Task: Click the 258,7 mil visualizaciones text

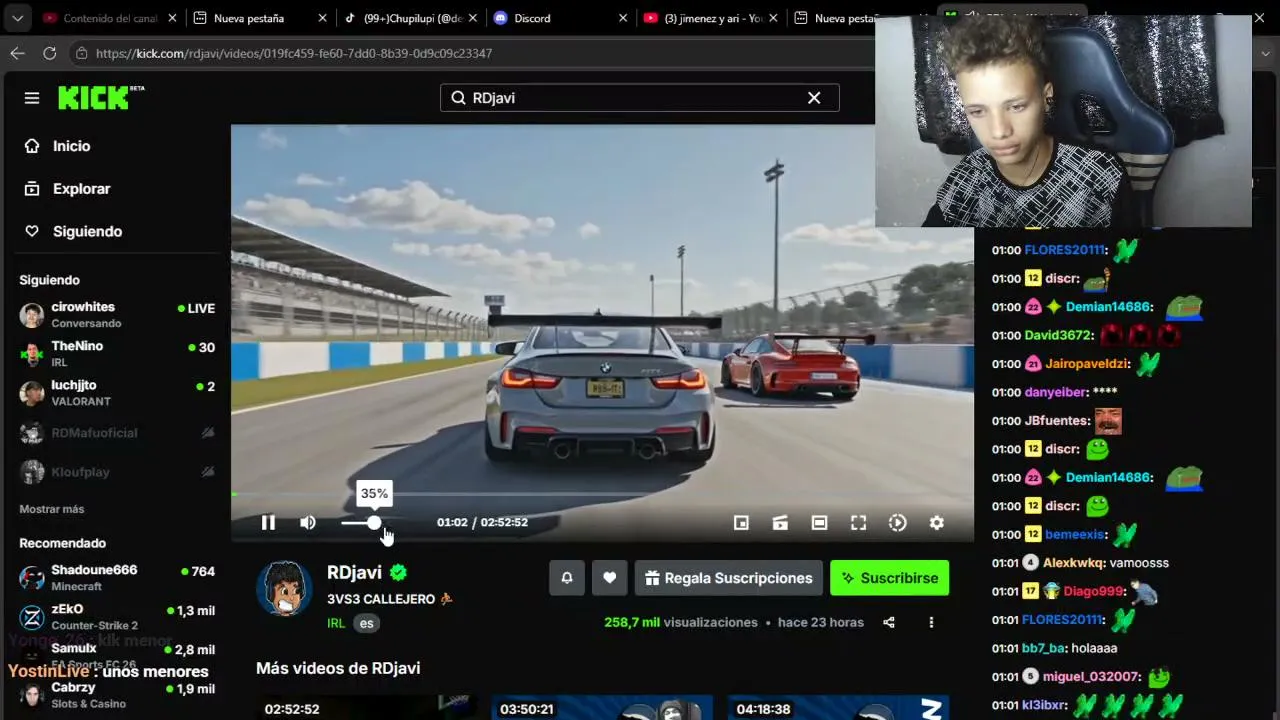Action: coord(681,622)
